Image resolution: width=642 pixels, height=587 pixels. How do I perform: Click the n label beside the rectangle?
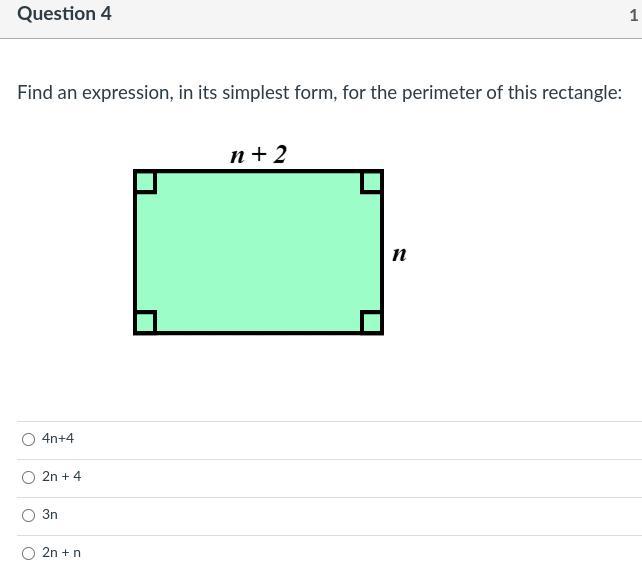(399, 254)
